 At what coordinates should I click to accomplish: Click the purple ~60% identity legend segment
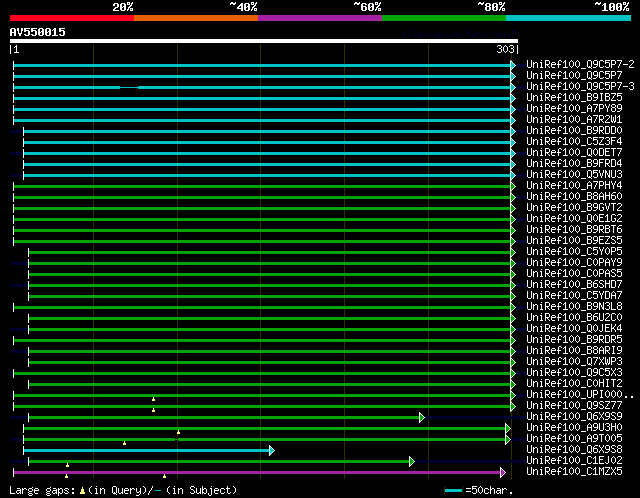point(320,18)
